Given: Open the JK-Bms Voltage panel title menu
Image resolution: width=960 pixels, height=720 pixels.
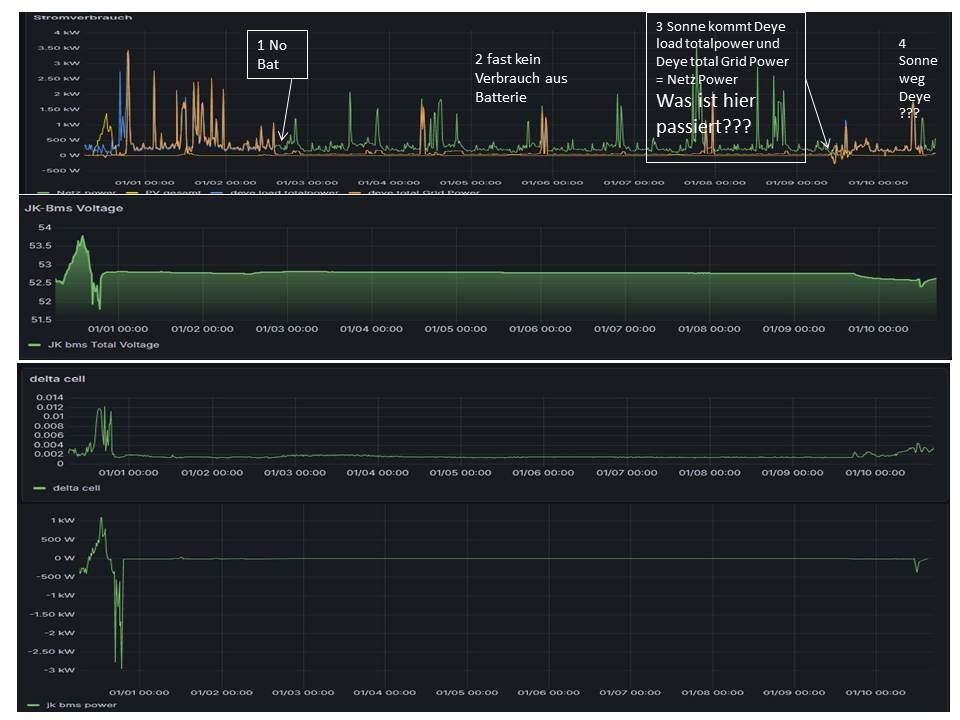Looking at the screenshot, I should (x=73, y=208).
